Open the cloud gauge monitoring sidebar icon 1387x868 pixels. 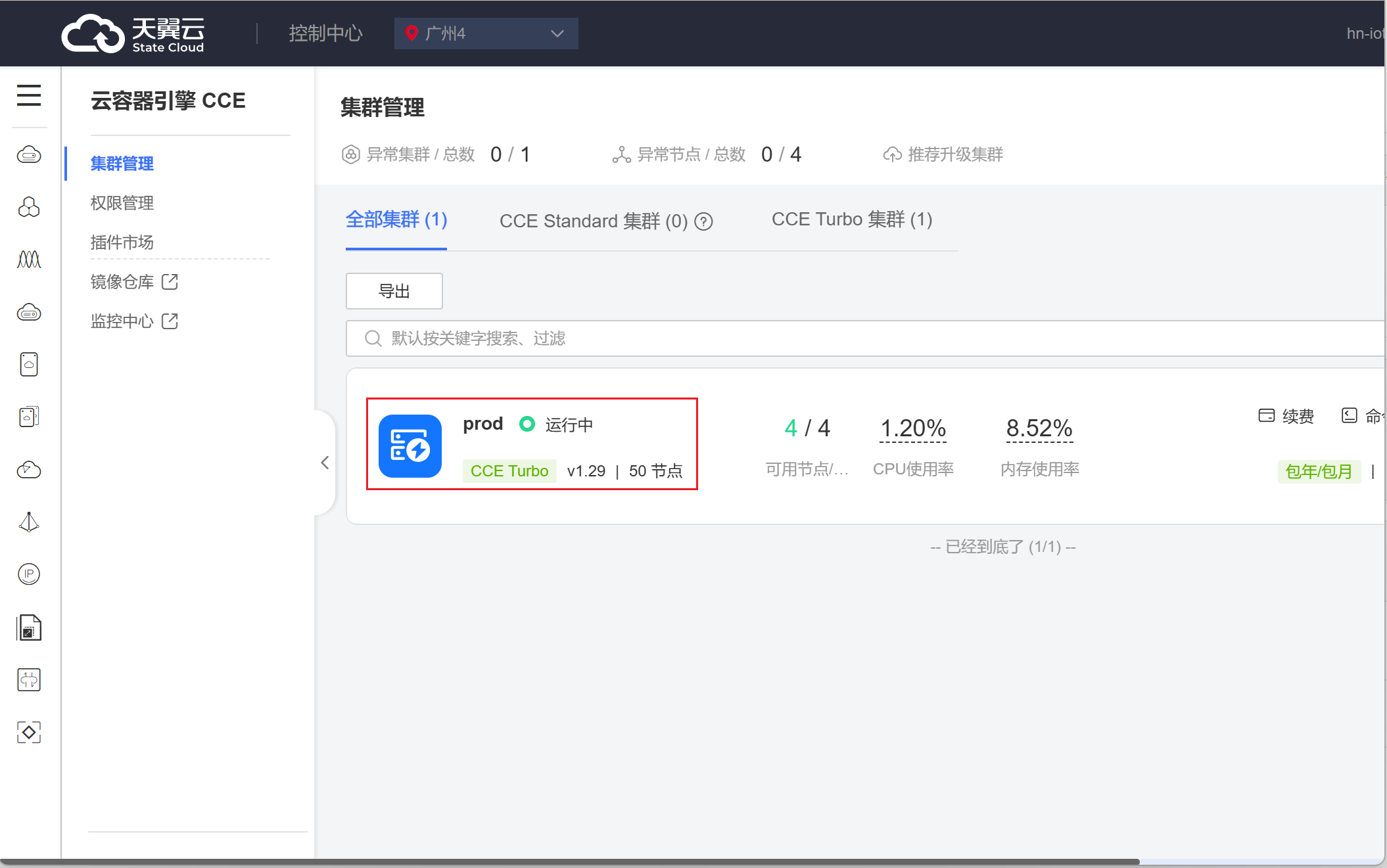point(29,469)
